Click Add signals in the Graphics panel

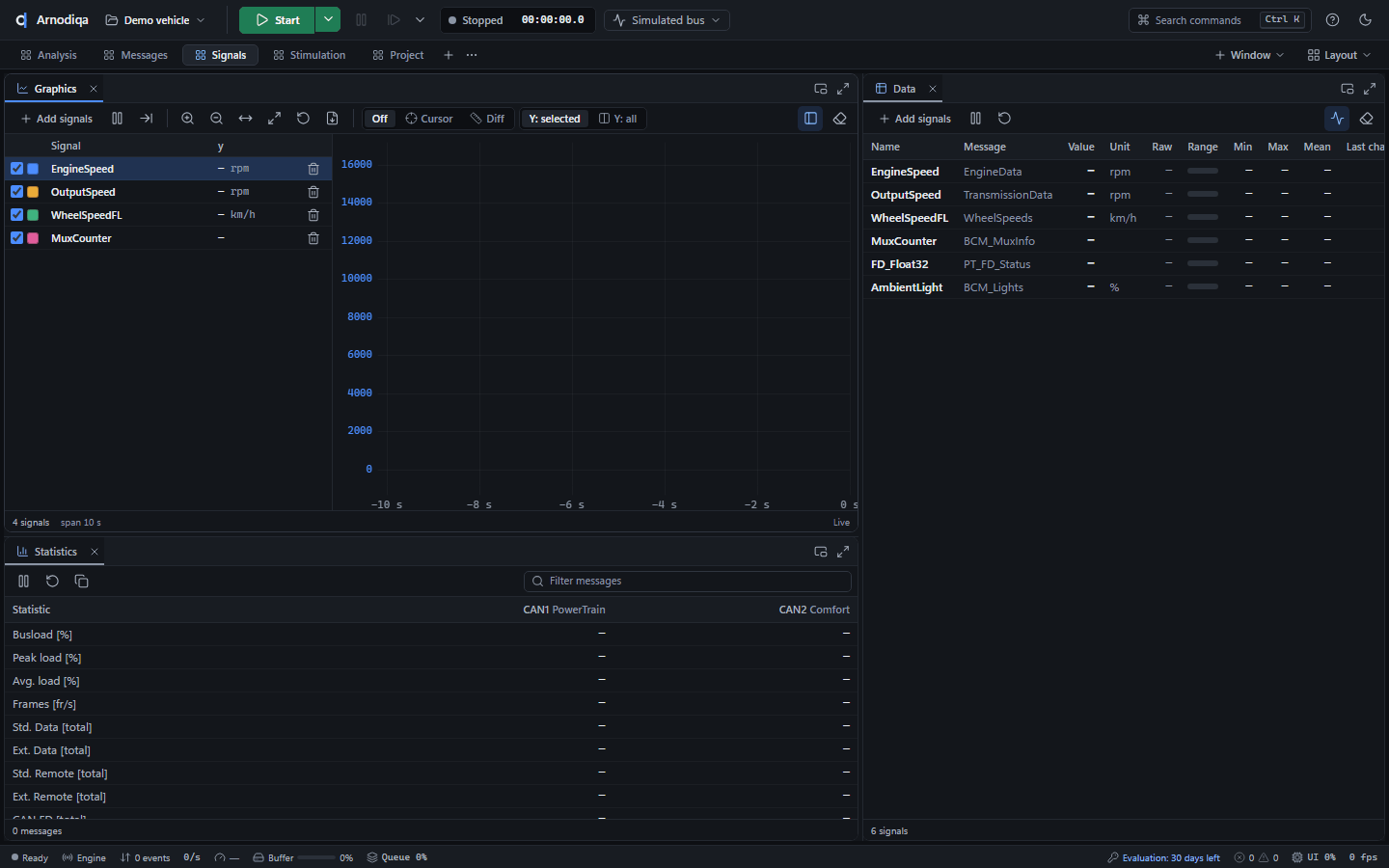tap(57, 119)
